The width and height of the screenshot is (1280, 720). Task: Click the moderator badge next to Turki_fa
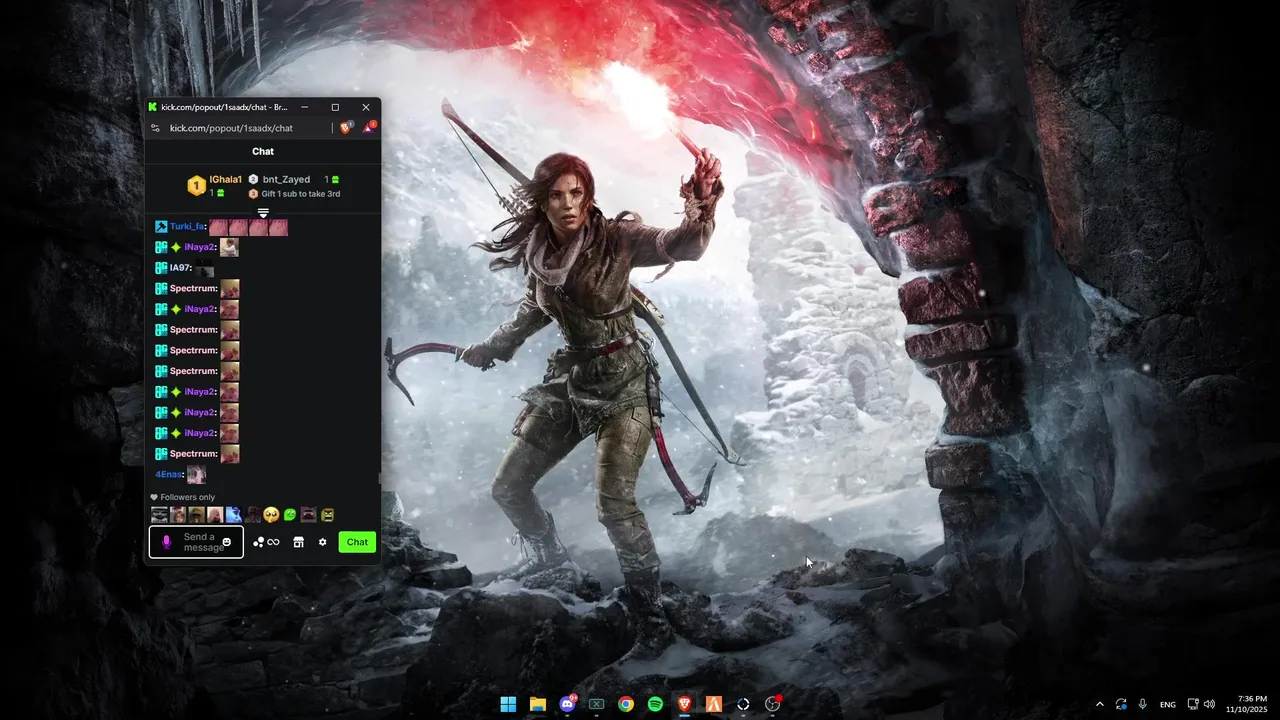pyautogui.click(x=160, y=227)
